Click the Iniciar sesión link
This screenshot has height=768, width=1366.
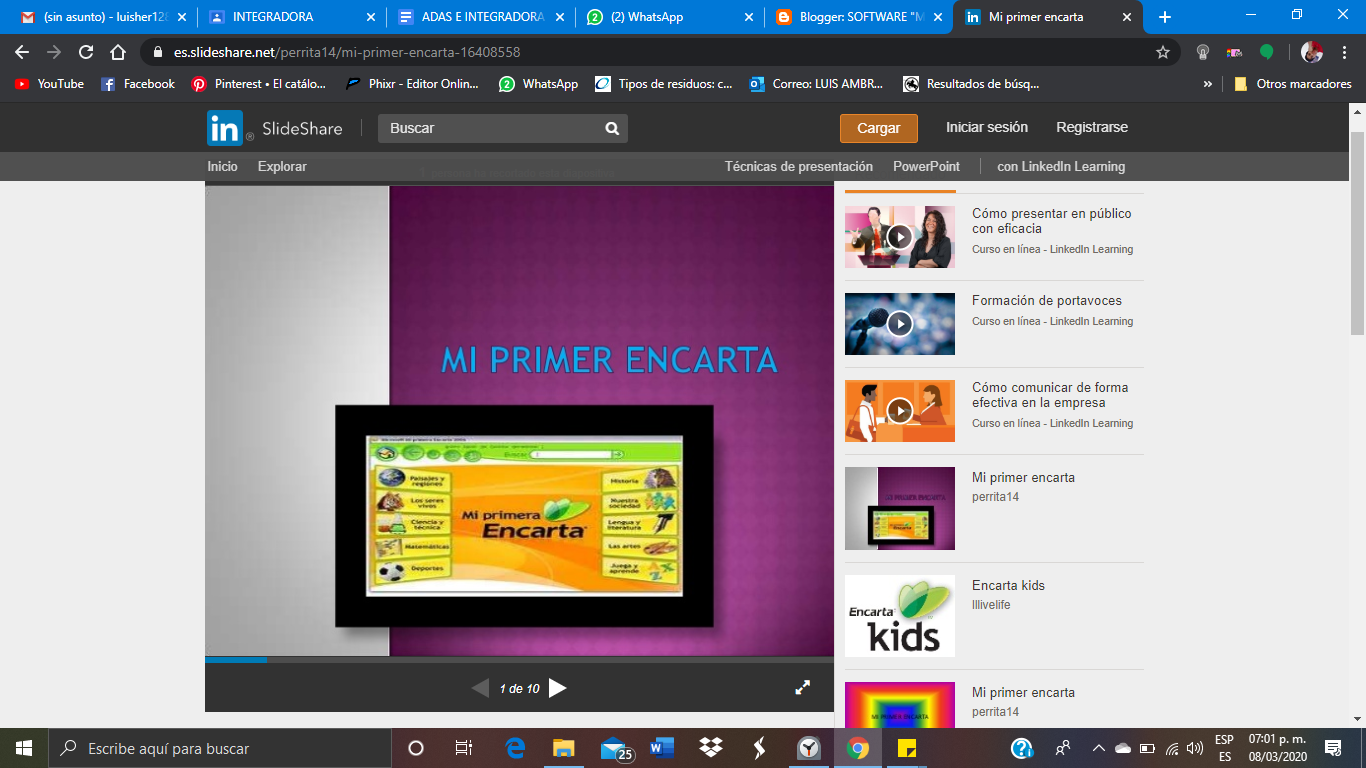pyautogui.click(x=986, y=128)
